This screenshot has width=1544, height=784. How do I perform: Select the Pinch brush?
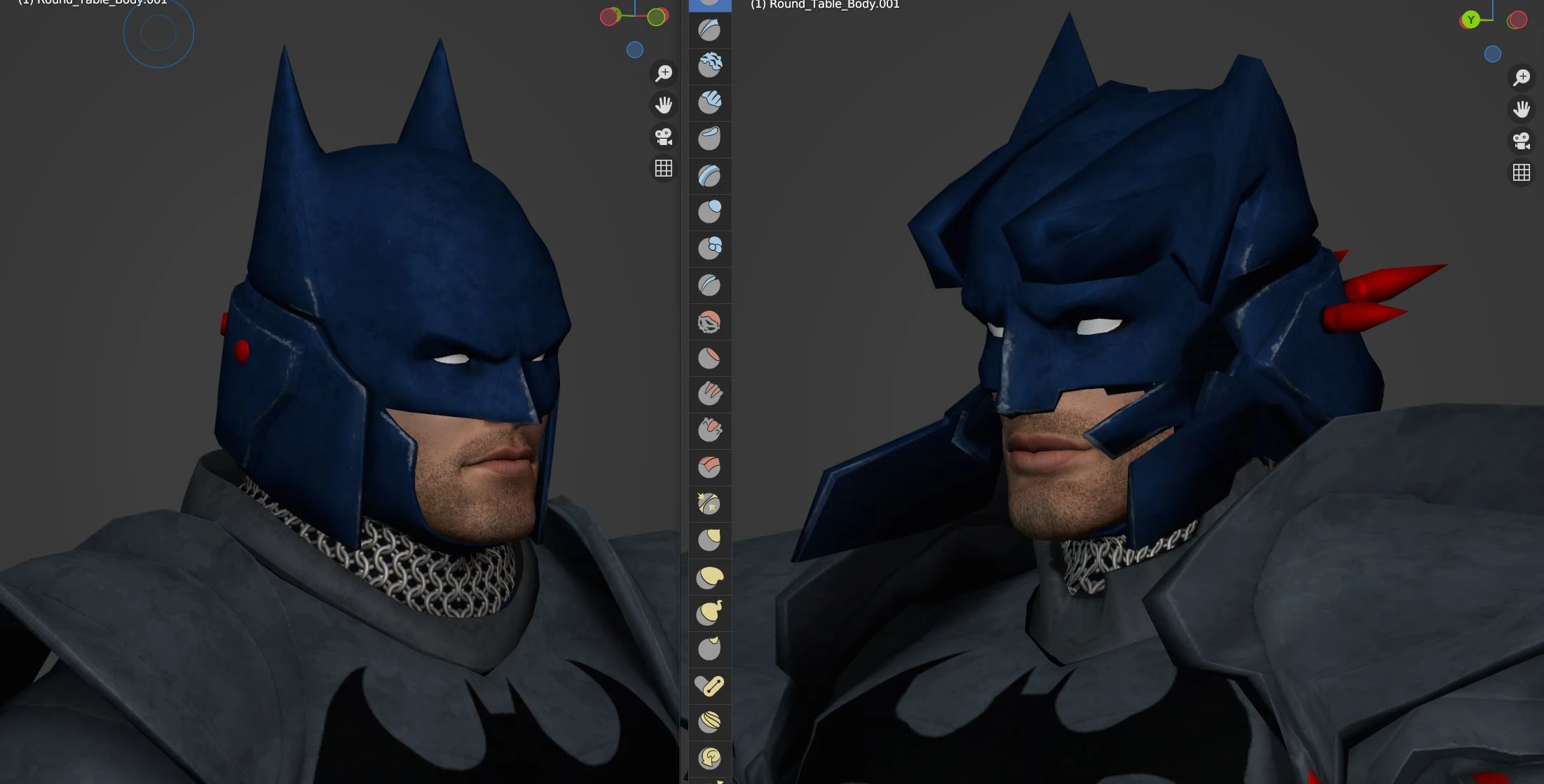pyautogui.click(x=710, y=502)
